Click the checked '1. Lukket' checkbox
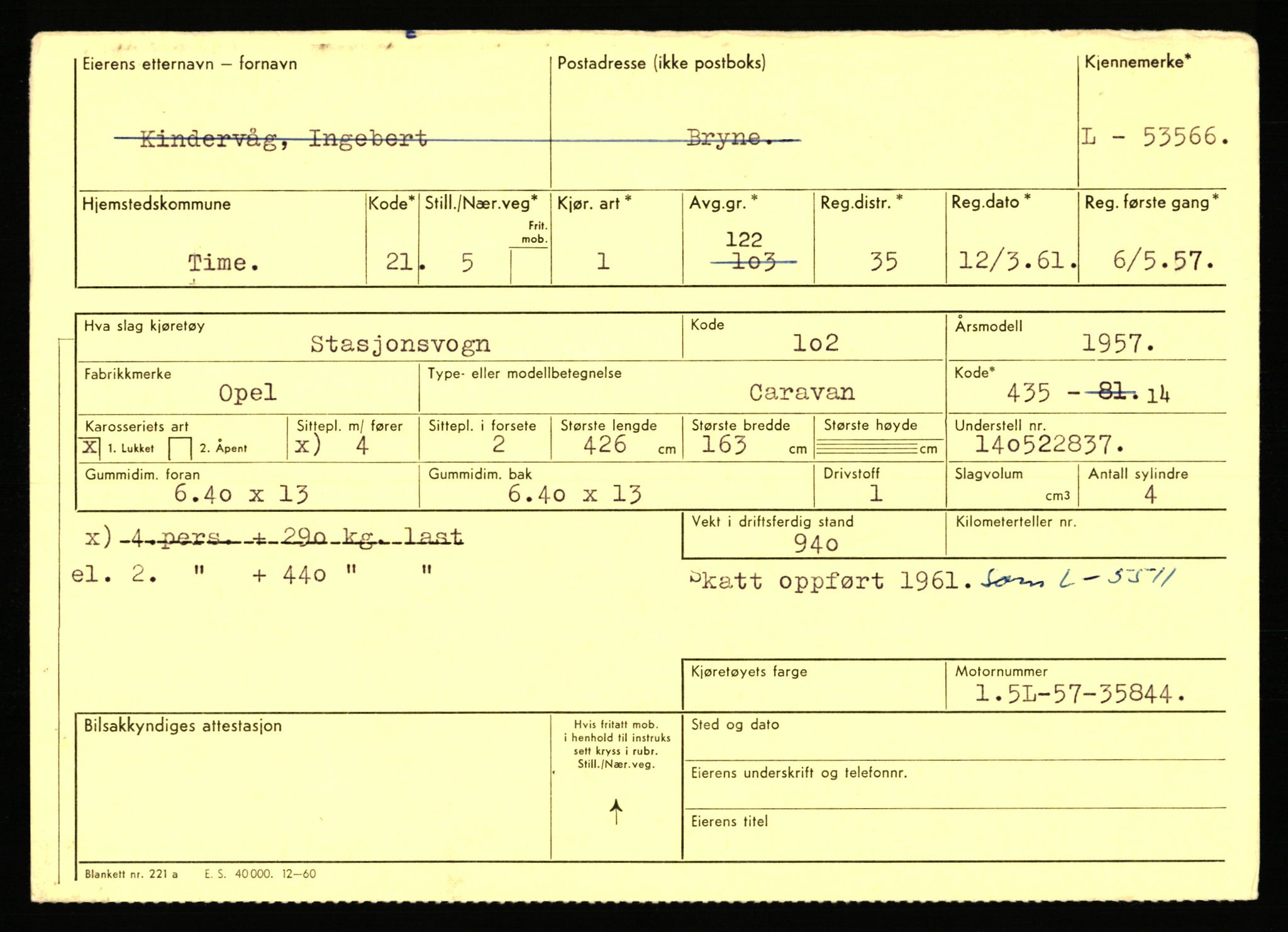The image size is (1288, 932). coord(91,448)
